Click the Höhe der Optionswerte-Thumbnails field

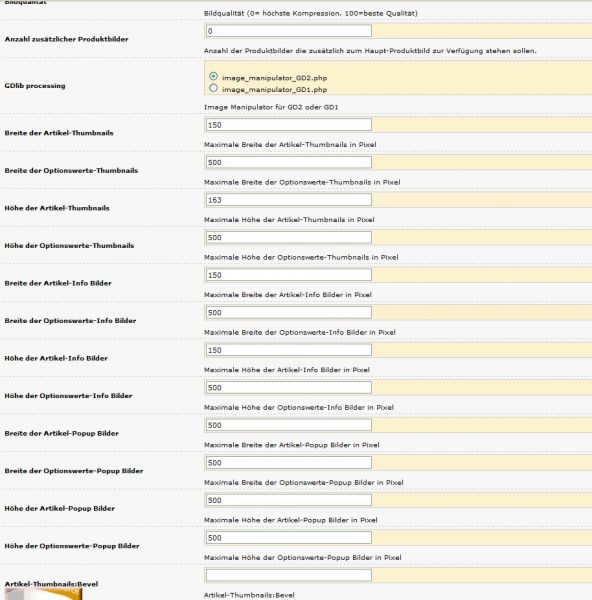point(289,237)
